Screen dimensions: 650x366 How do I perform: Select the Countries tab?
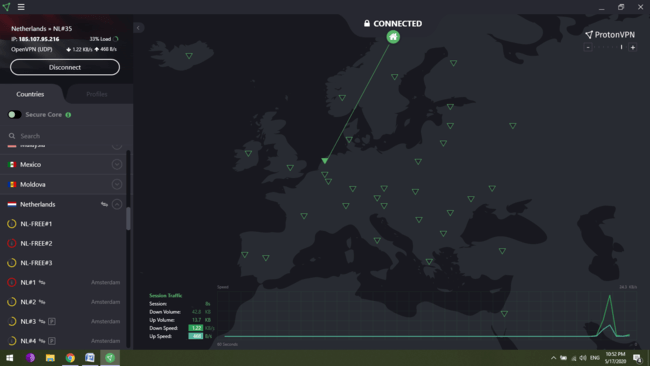tap(30, 94)
